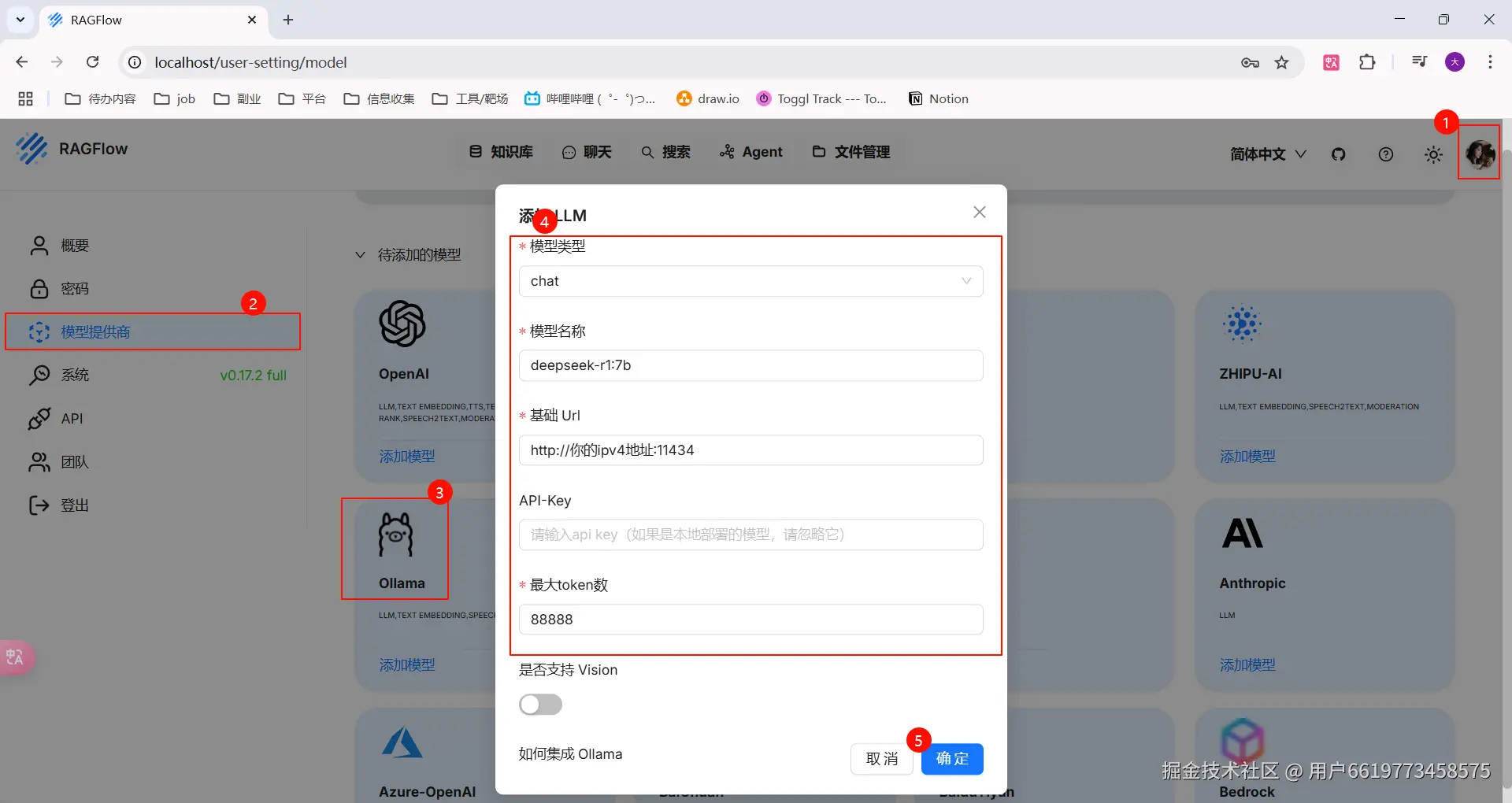This screenshot has width=1512, height=803.
Task: Focus the 最大token数 field showing 88888
Action: [751, 620]
